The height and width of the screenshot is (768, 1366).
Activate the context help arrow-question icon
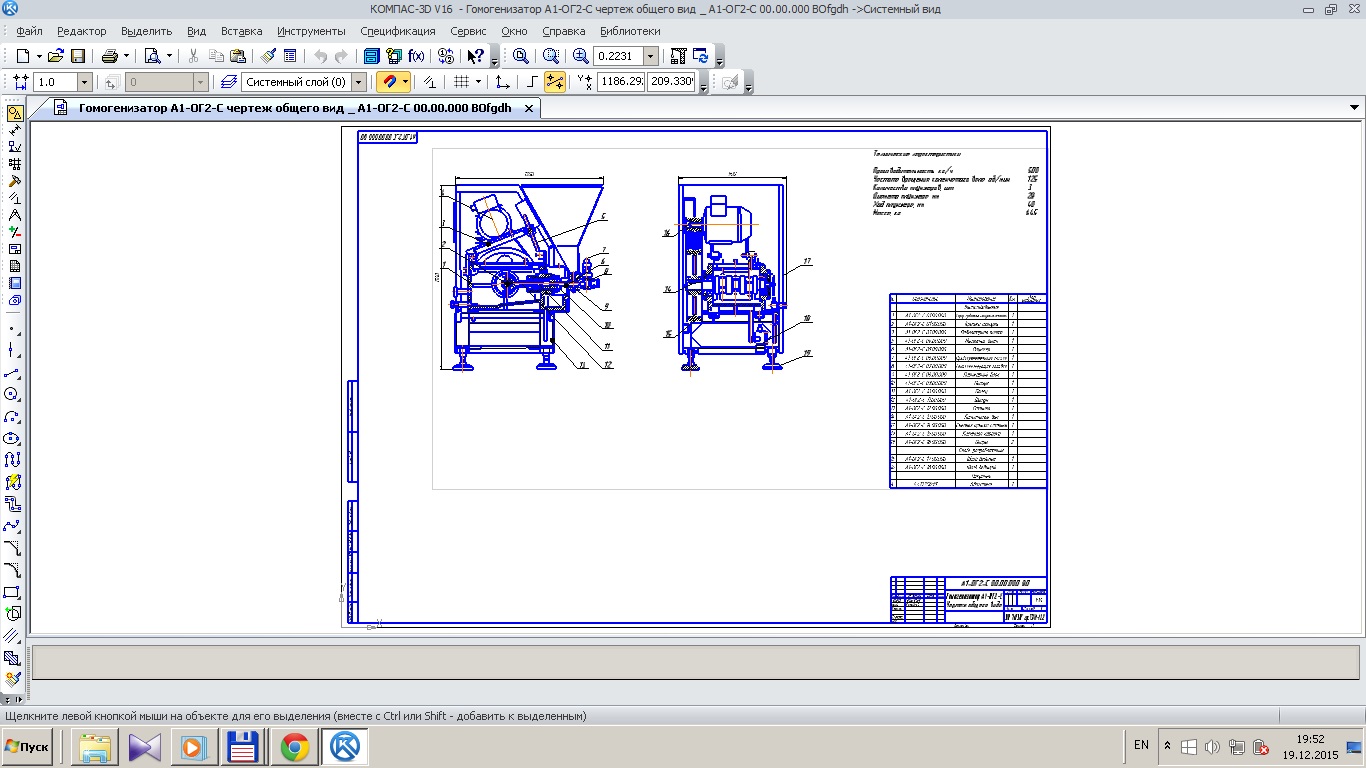pos(476,56)
